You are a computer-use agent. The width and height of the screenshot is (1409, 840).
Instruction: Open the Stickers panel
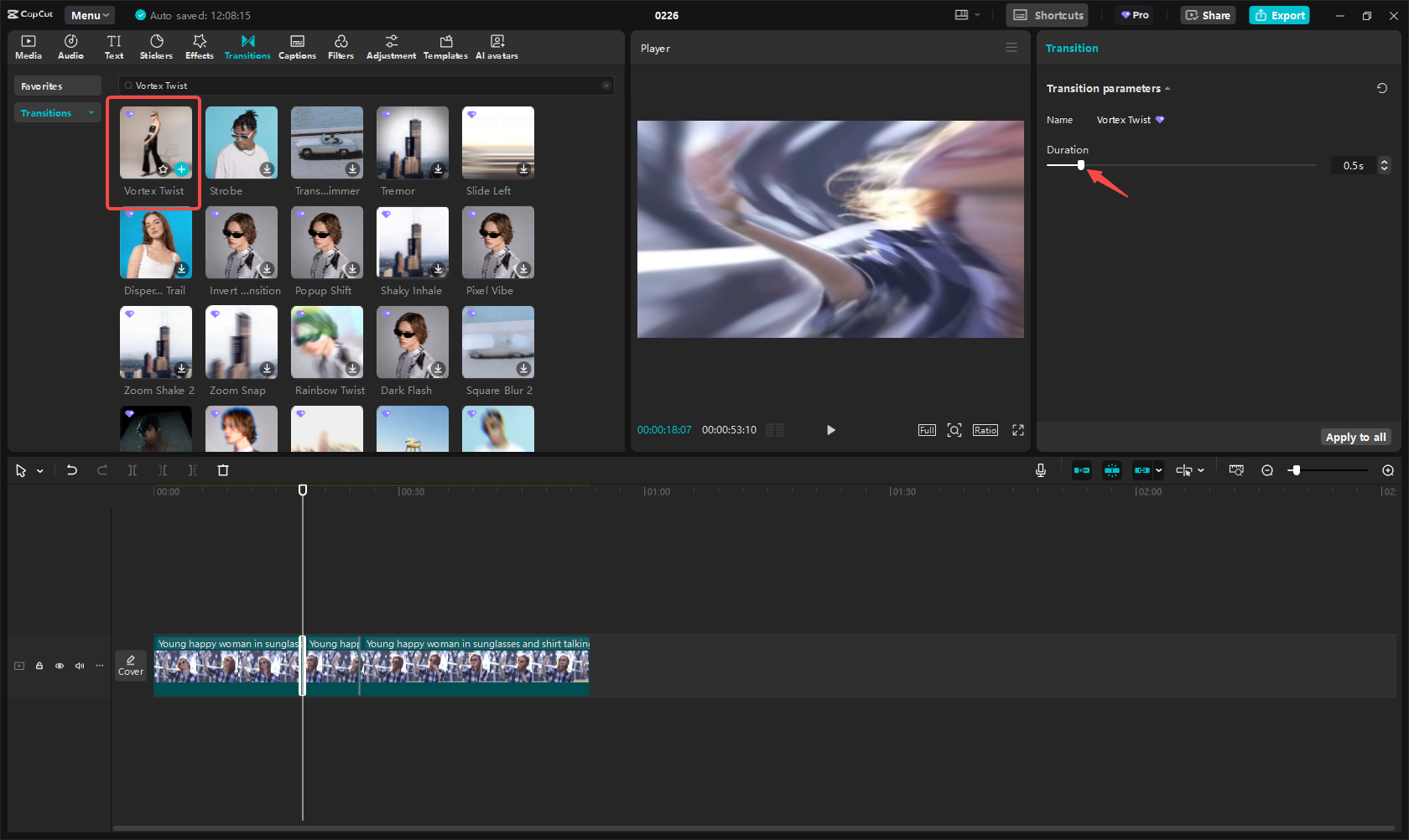point(156,47)
